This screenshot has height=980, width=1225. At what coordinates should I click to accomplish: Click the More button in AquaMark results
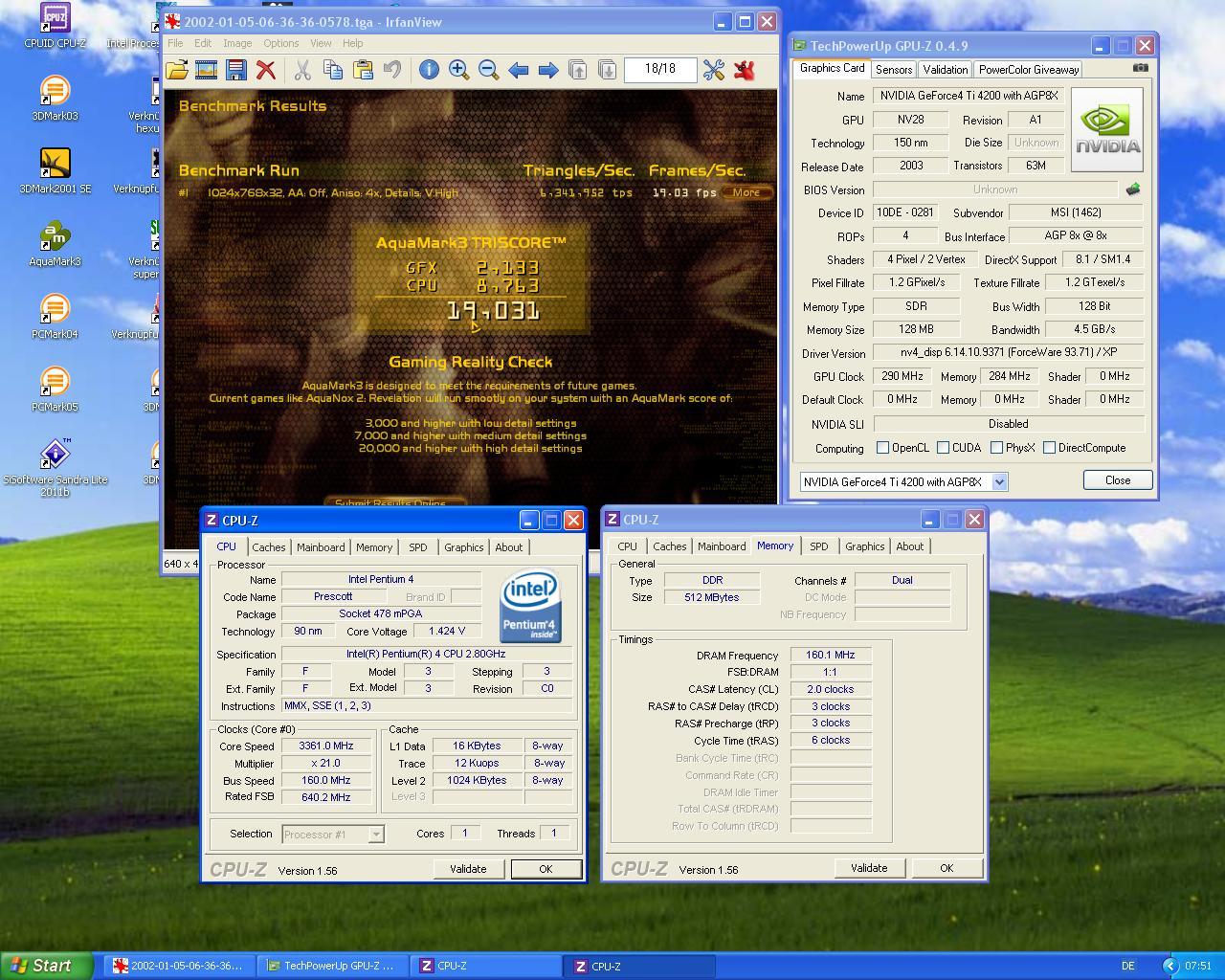[x=746, y=192]
